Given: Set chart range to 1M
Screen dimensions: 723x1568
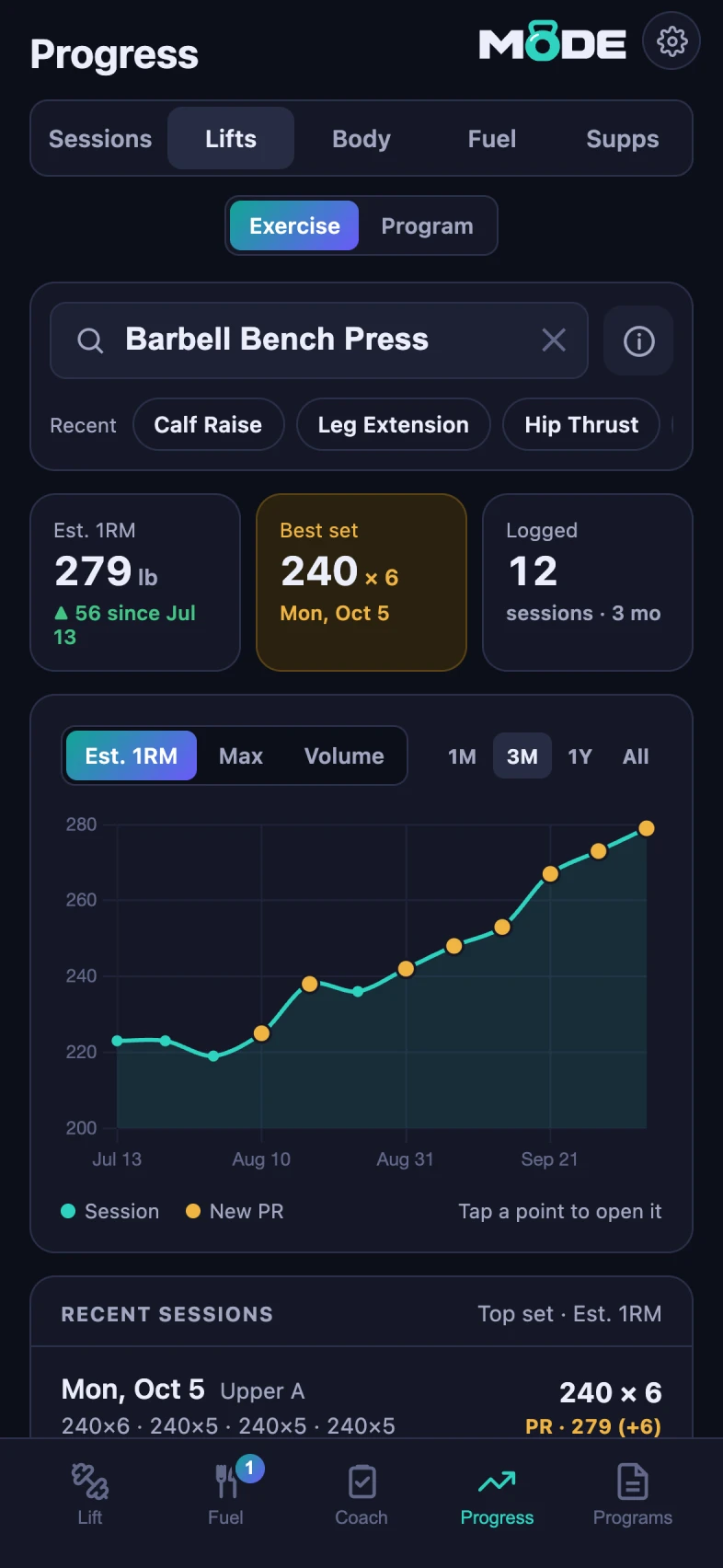Looking at the screenshot, I should point(462,756).
